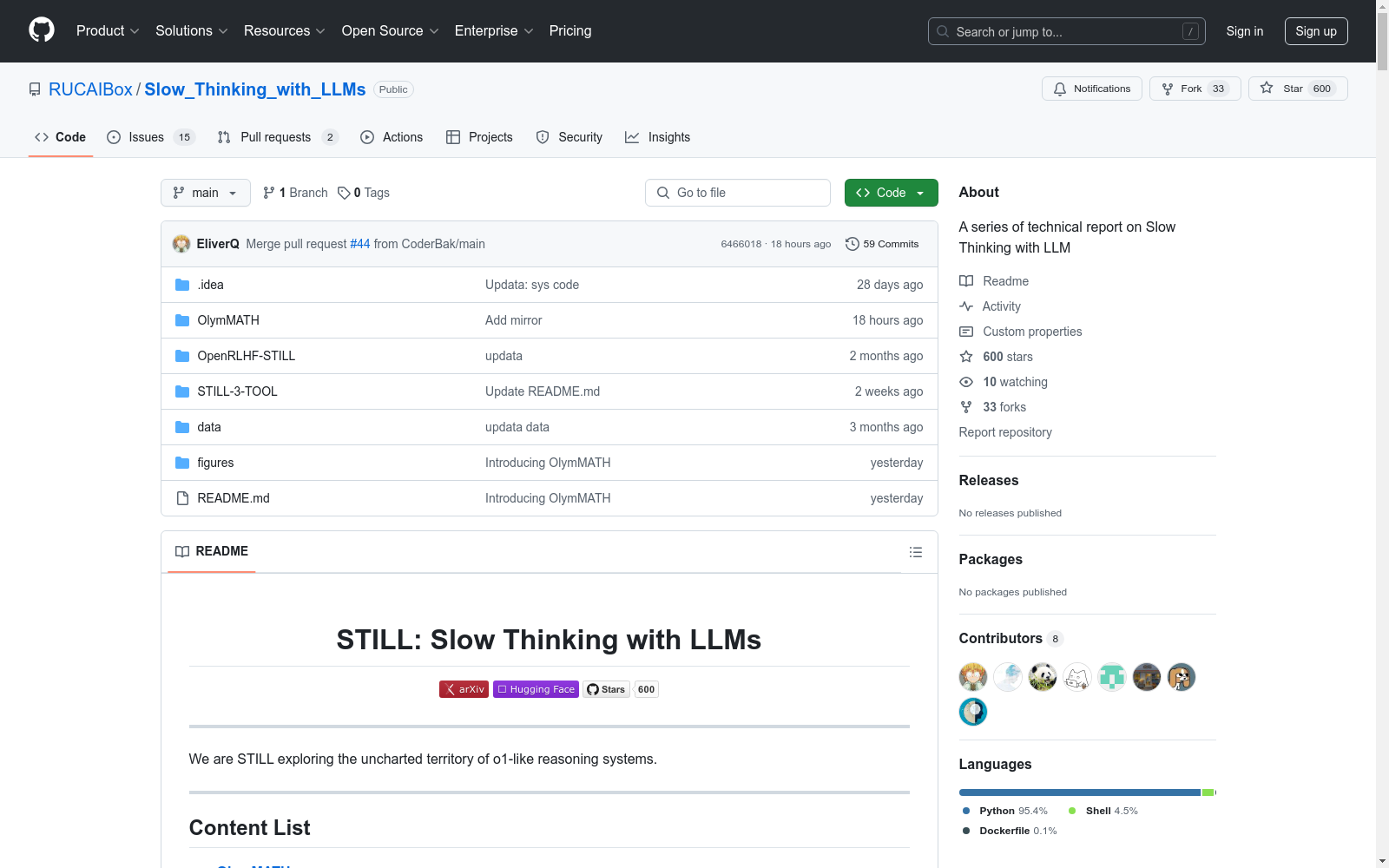The image size is (1389, 868).
Task: Switch to the Issues tab
Action: (x=151, y=137)
